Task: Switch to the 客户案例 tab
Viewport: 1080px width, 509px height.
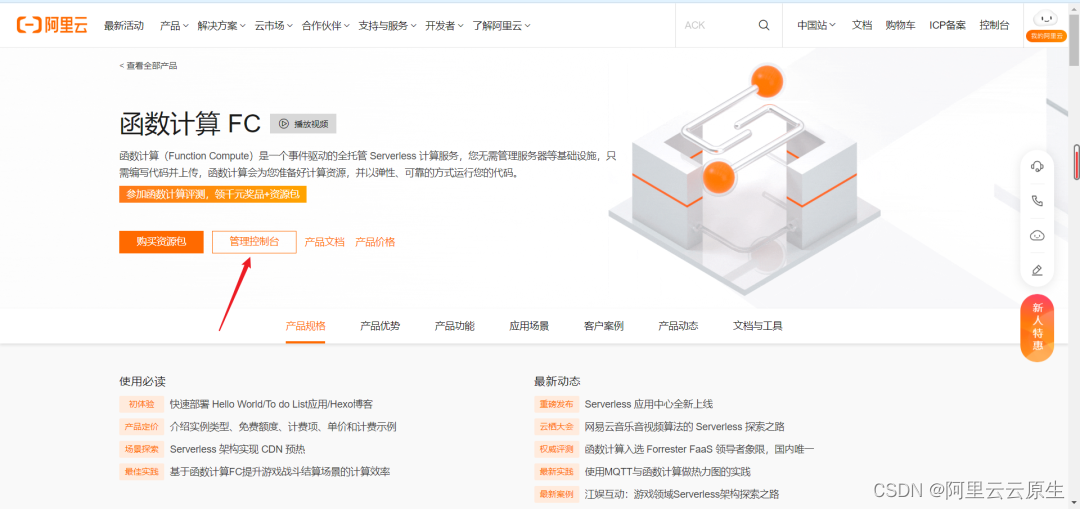Action: [x=603, y=326]
